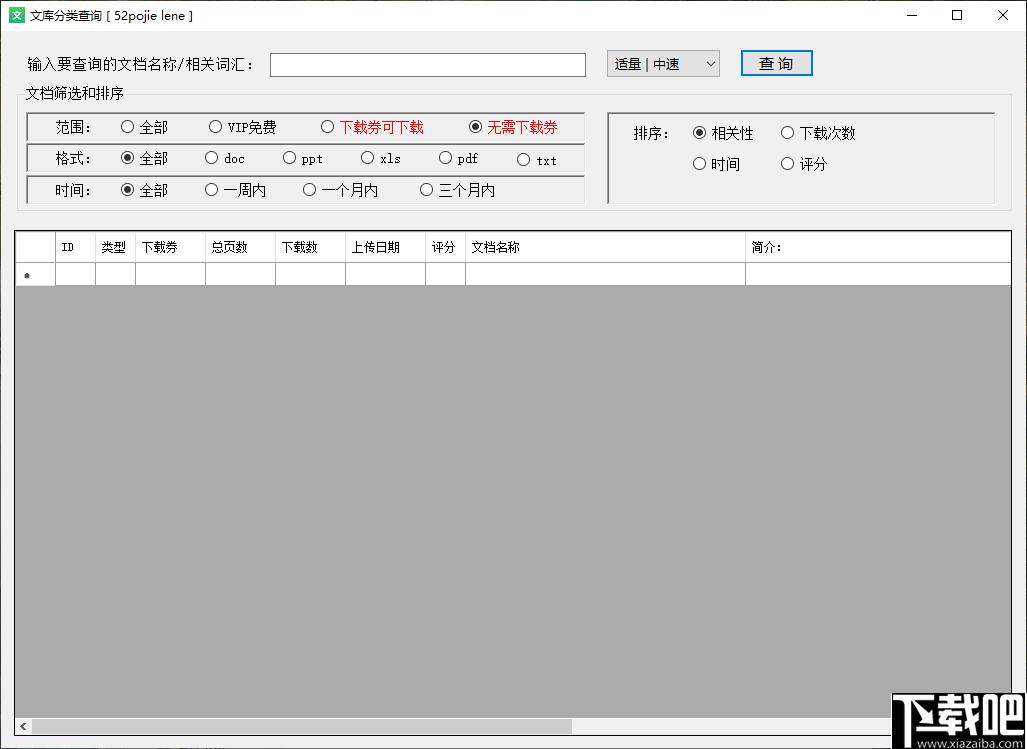Click the horizontal scrollbar left arrow
This screenshot has width=1027, height=749.
click(24, 726)
